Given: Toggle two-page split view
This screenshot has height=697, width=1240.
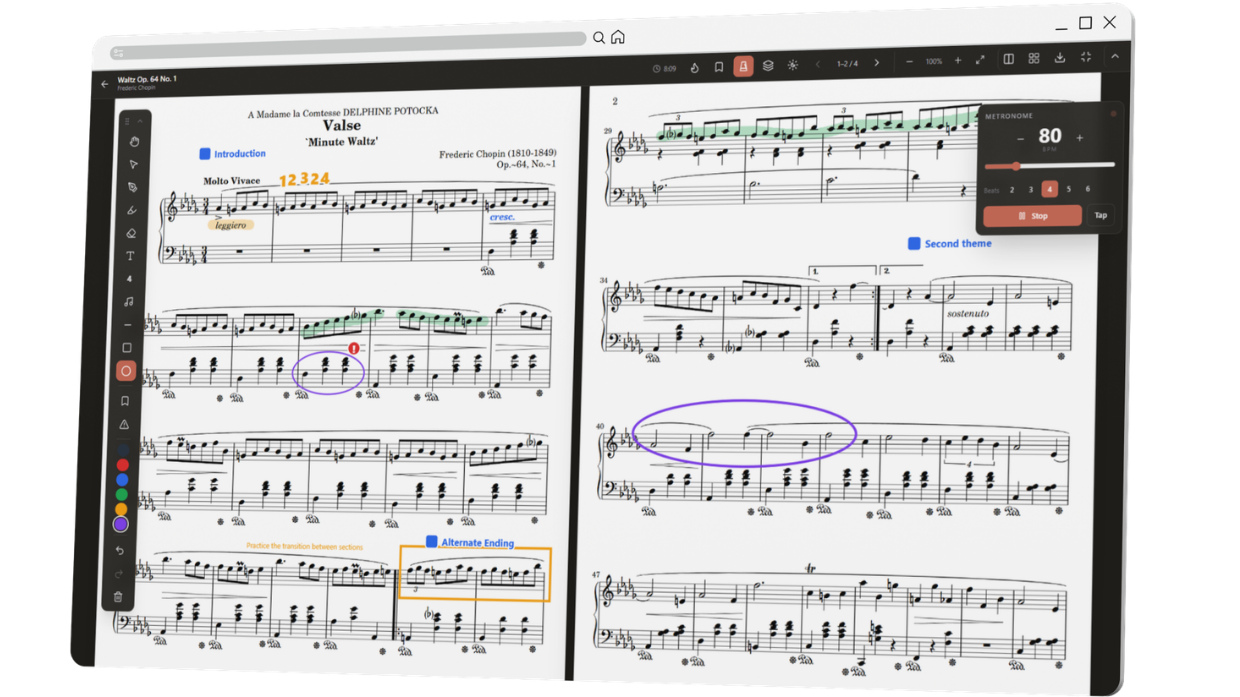Looking at the screenshot, I should [x=1009, y=59].
